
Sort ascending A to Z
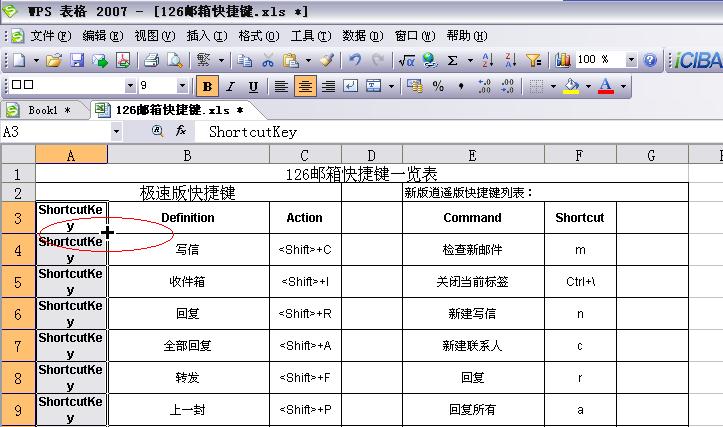coord(487,60)
